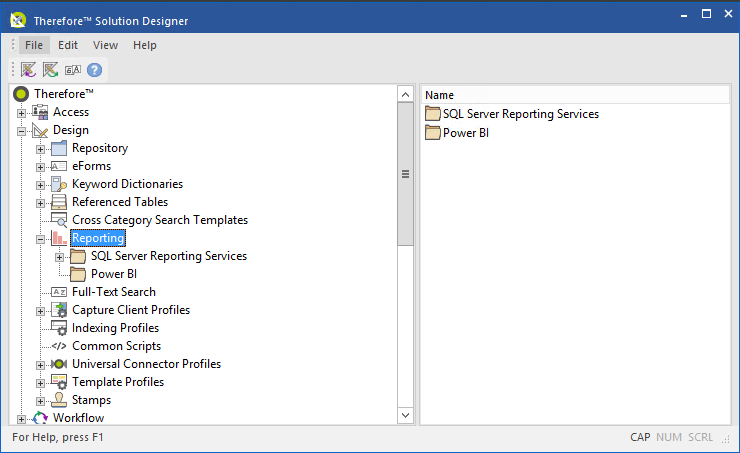The width and height of the screenshot is (740, 453).
Task: Select Reporting tree item label
Action: tap(98, 238)
